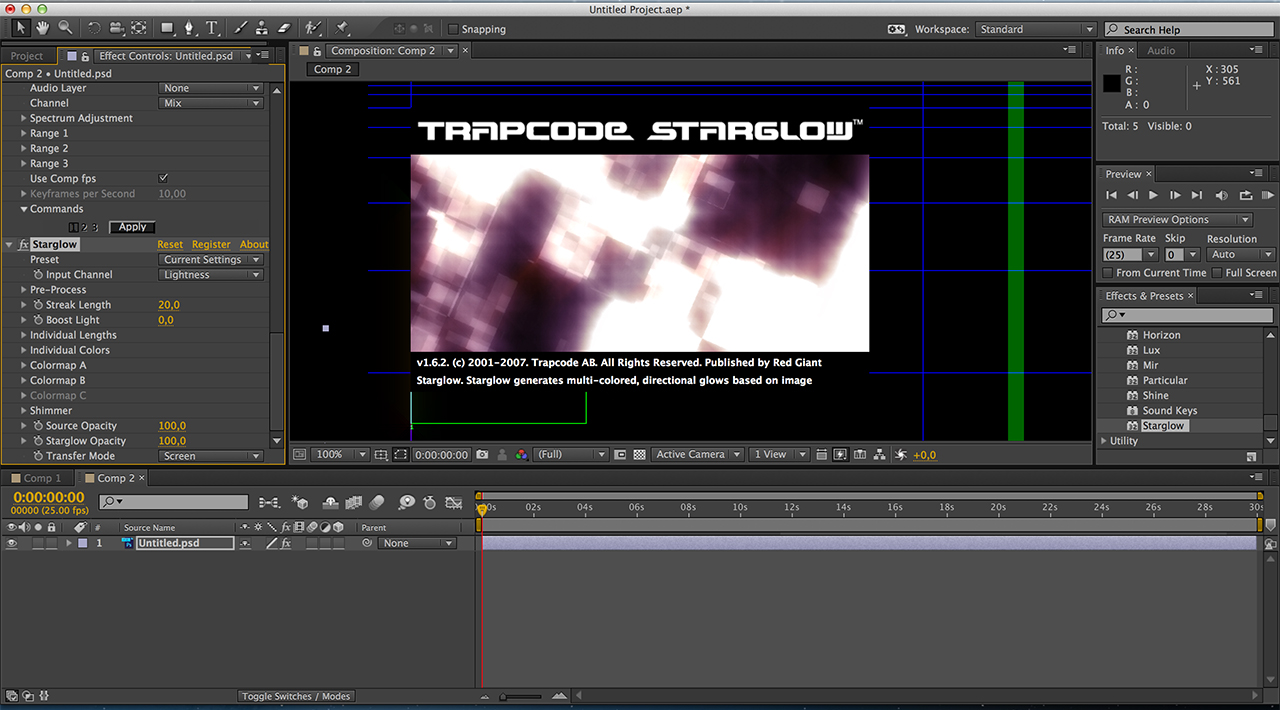
Task: Click the Apply button under Commands
Action: (x=132, y=227)
